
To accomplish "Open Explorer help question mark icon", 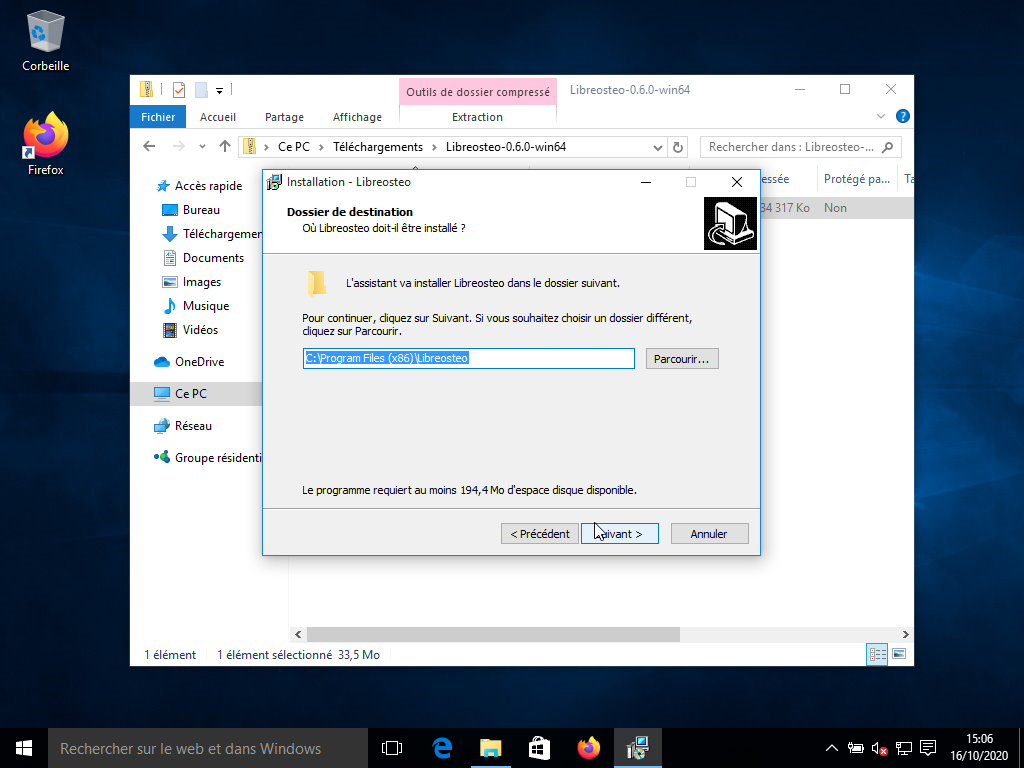I will point(903,117).
